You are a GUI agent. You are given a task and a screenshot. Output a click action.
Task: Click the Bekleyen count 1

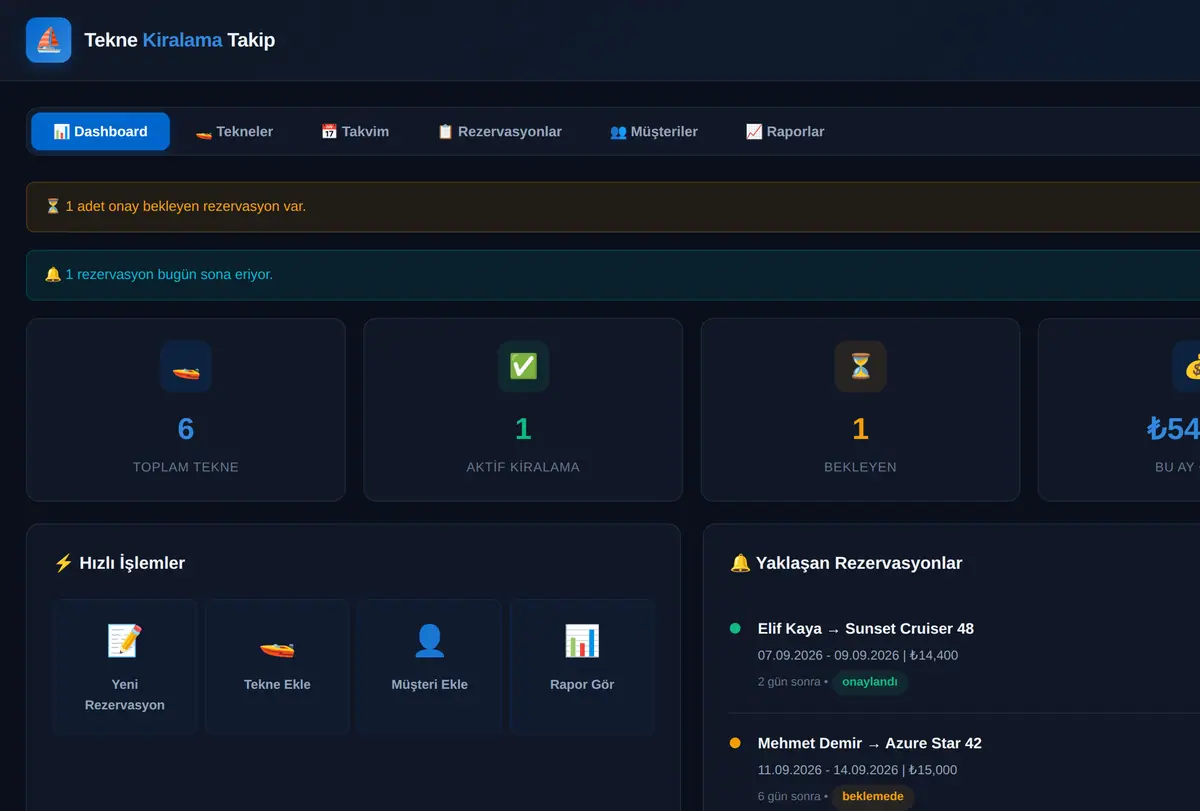click(x=860, y=429)
